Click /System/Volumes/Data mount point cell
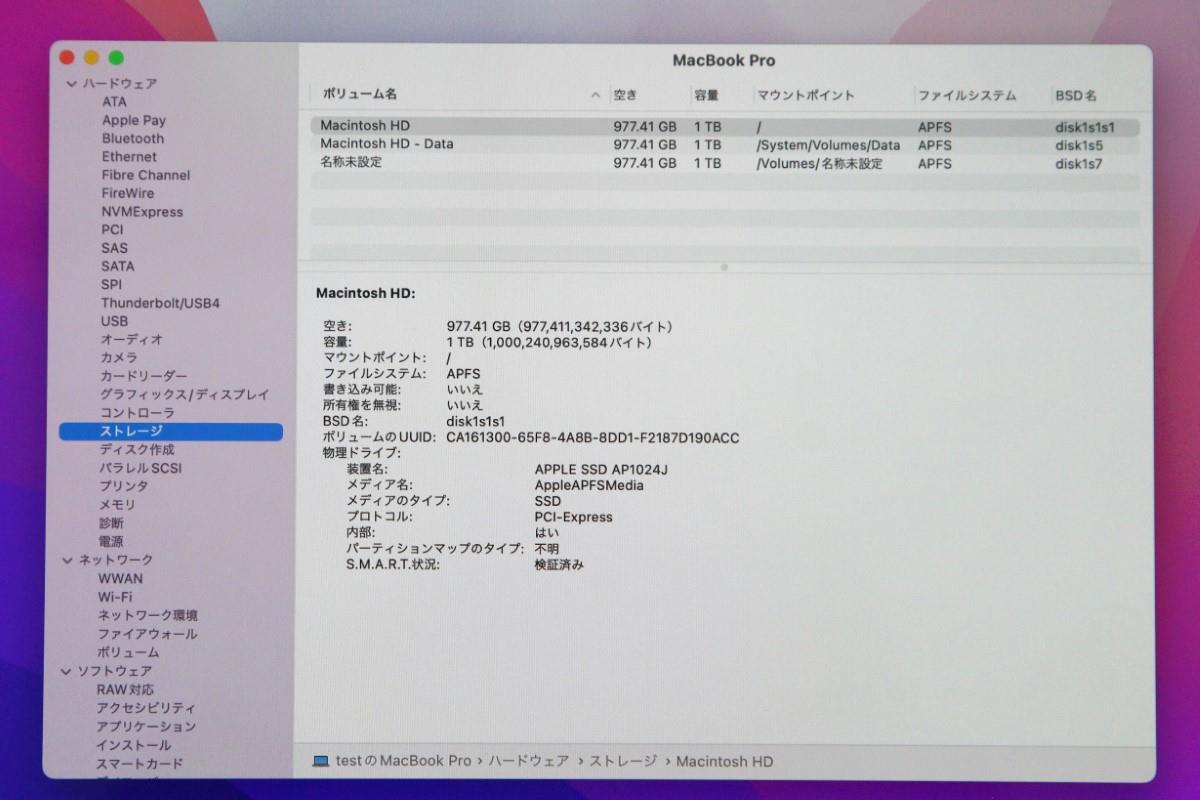This screenshot has width=1200, height=800. [828, 146]
